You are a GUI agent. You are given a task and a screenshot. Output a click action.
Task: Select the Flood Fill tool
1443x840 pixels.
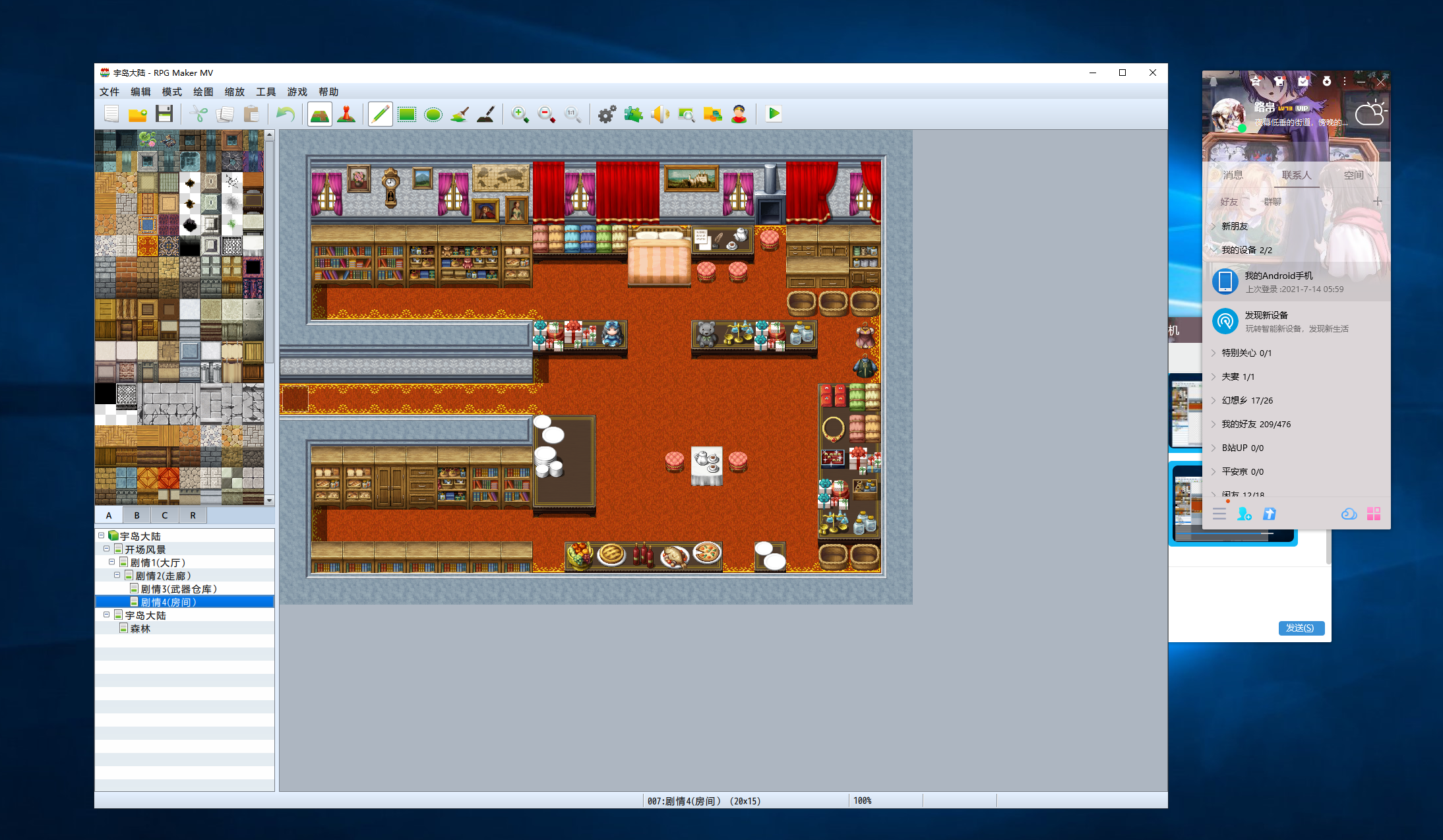coord(460,115)
